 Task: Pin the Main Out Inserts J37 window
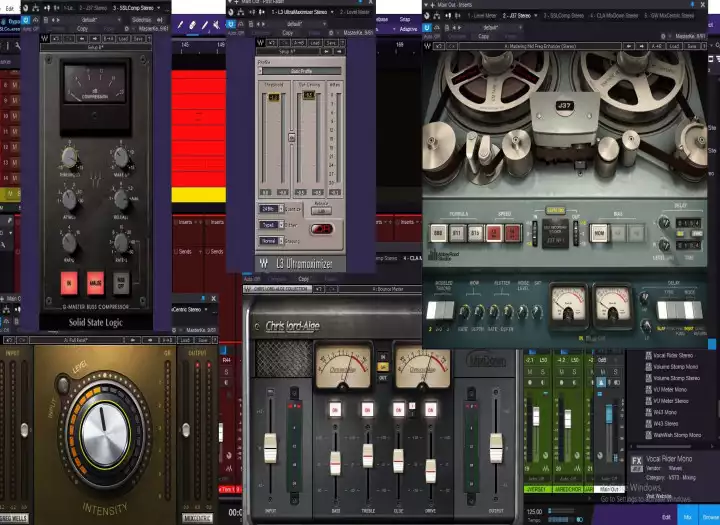click(x=692, y=5)
